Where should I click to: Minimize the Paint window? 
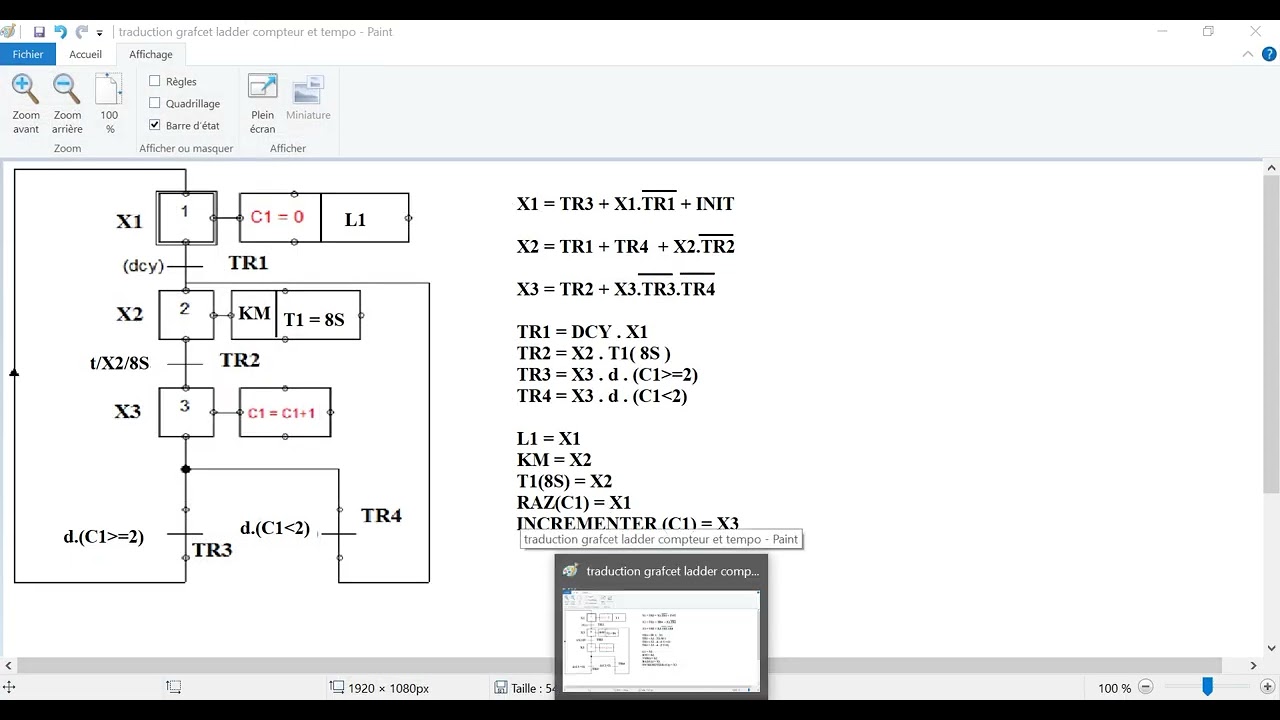(x=1162, y=32)
